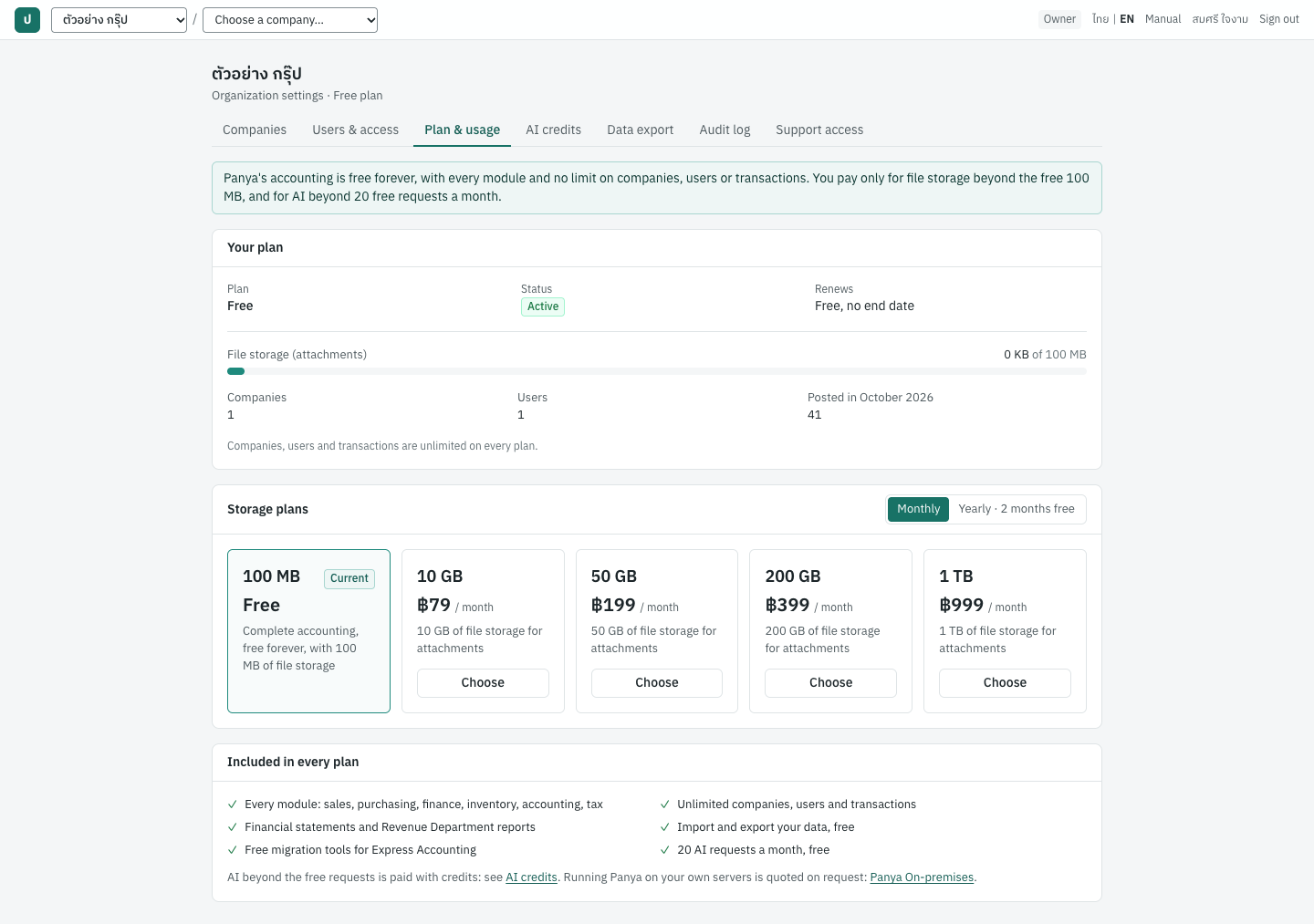Sign out of the account
This screenshot has height=924, width=1314.
tap(1279, 19)
